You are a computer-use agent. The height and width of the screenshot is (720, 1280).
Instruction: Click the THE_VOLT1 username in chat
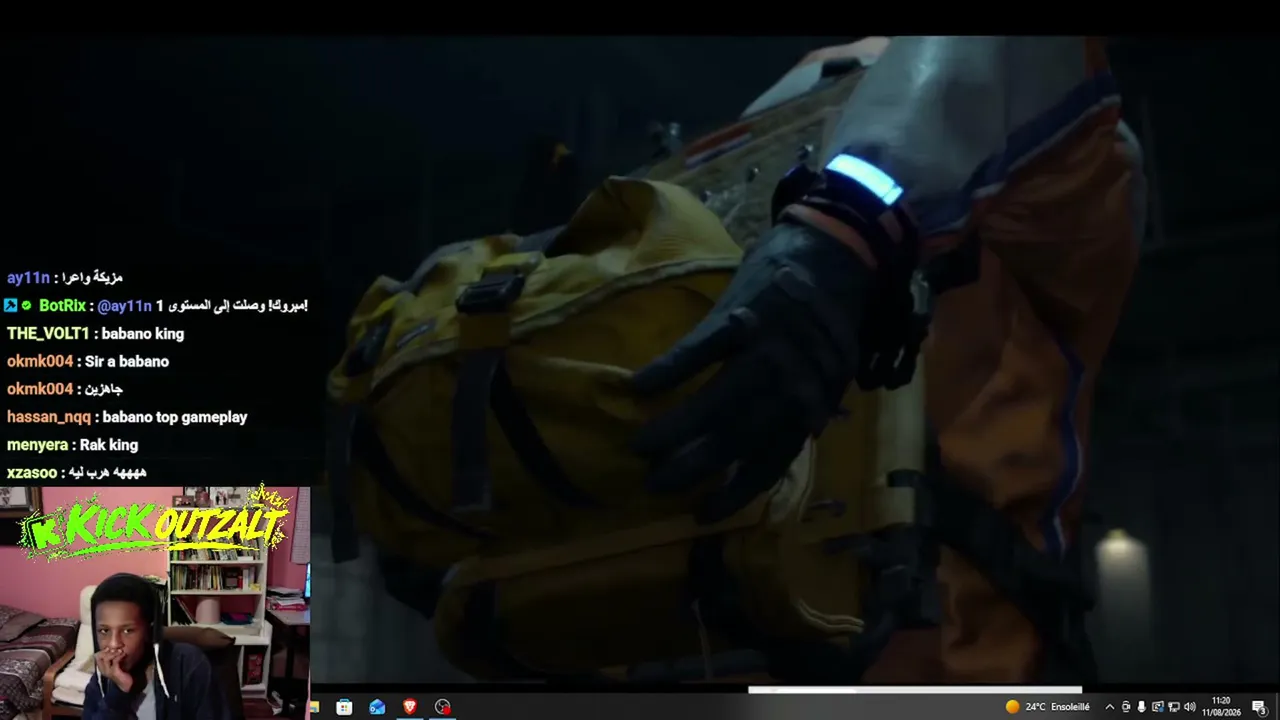click(48, 334)
